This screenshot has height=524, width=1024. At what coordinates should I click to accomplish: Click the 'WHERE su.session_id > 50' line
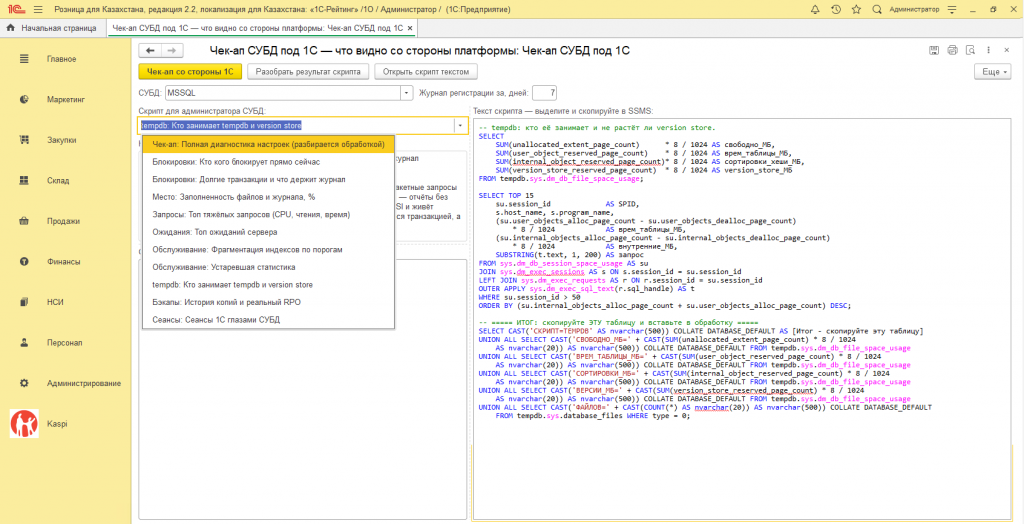(x=530, y=297)
